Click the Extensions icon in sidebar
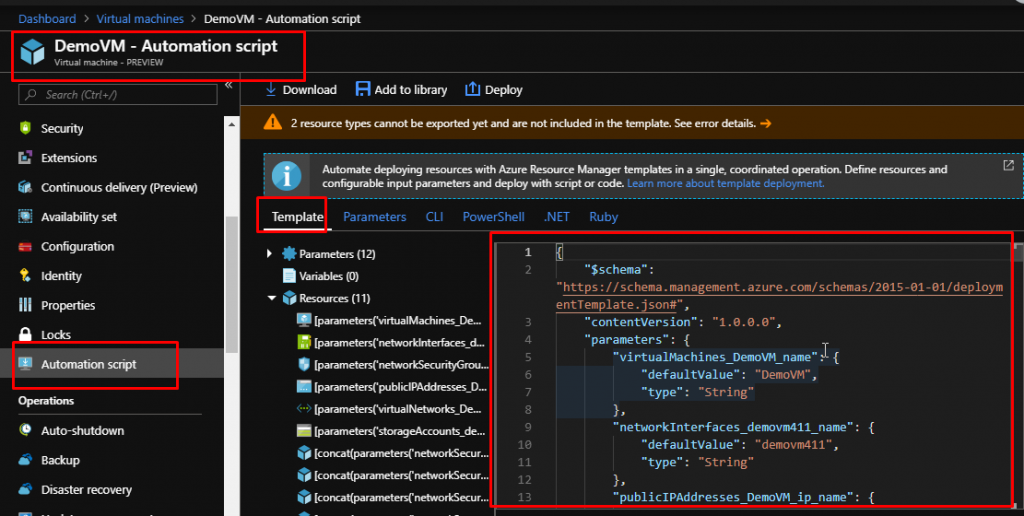The image size is (1024, 516). point(25,157)
